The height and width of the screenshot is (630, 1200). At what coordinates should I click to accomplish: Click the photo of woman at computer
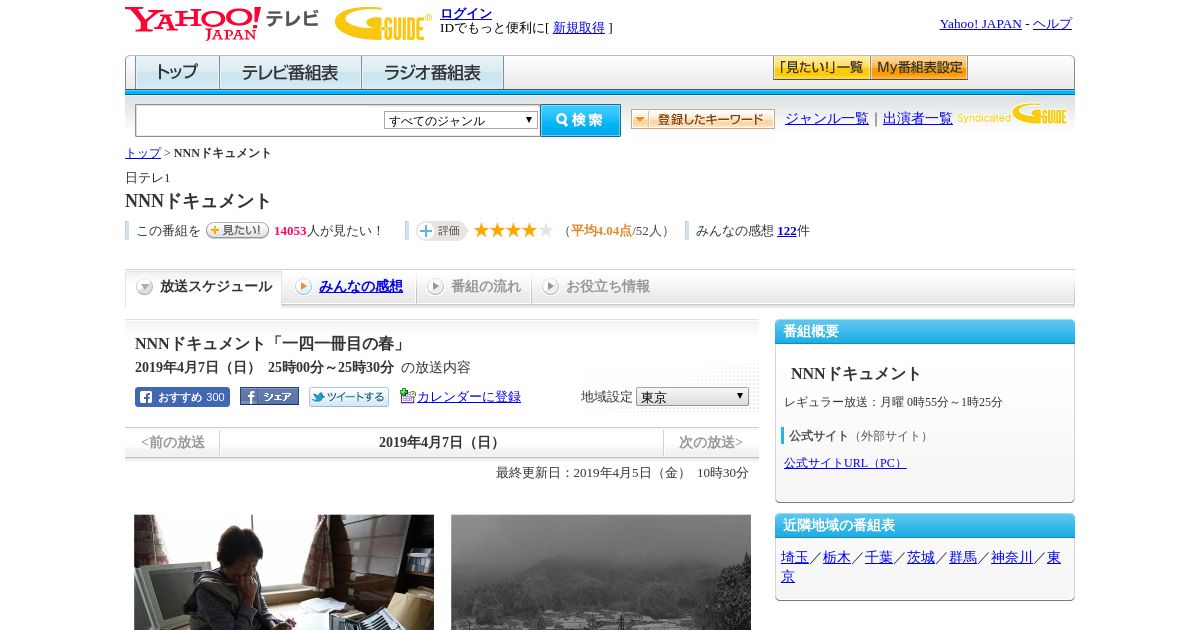pyautogui.click(x=284, y=572)
